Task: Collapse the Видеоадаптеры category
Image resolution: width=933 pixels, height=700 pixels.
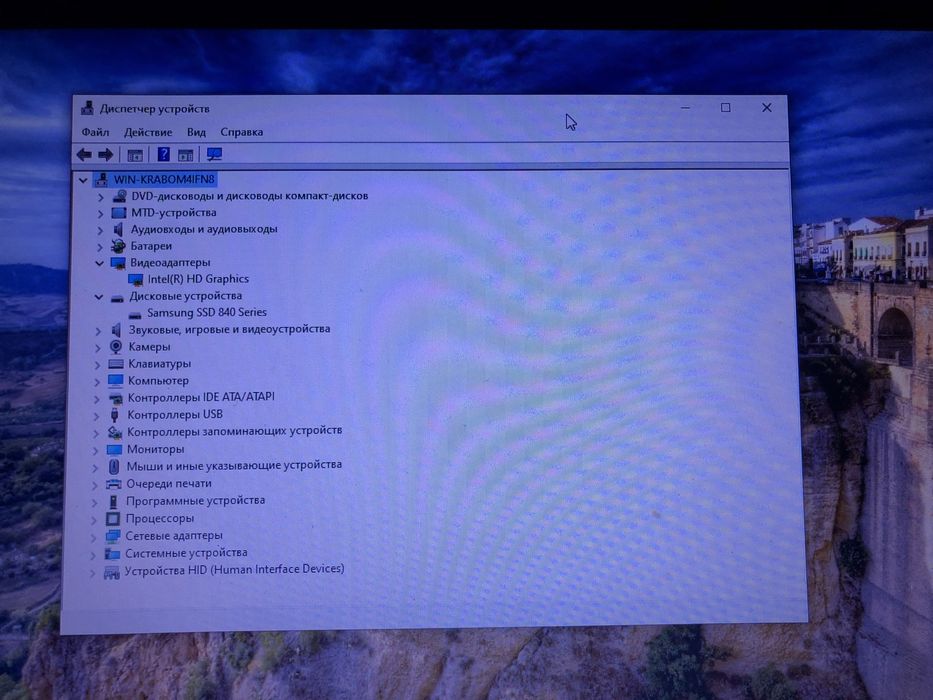Action: [99, 263]
